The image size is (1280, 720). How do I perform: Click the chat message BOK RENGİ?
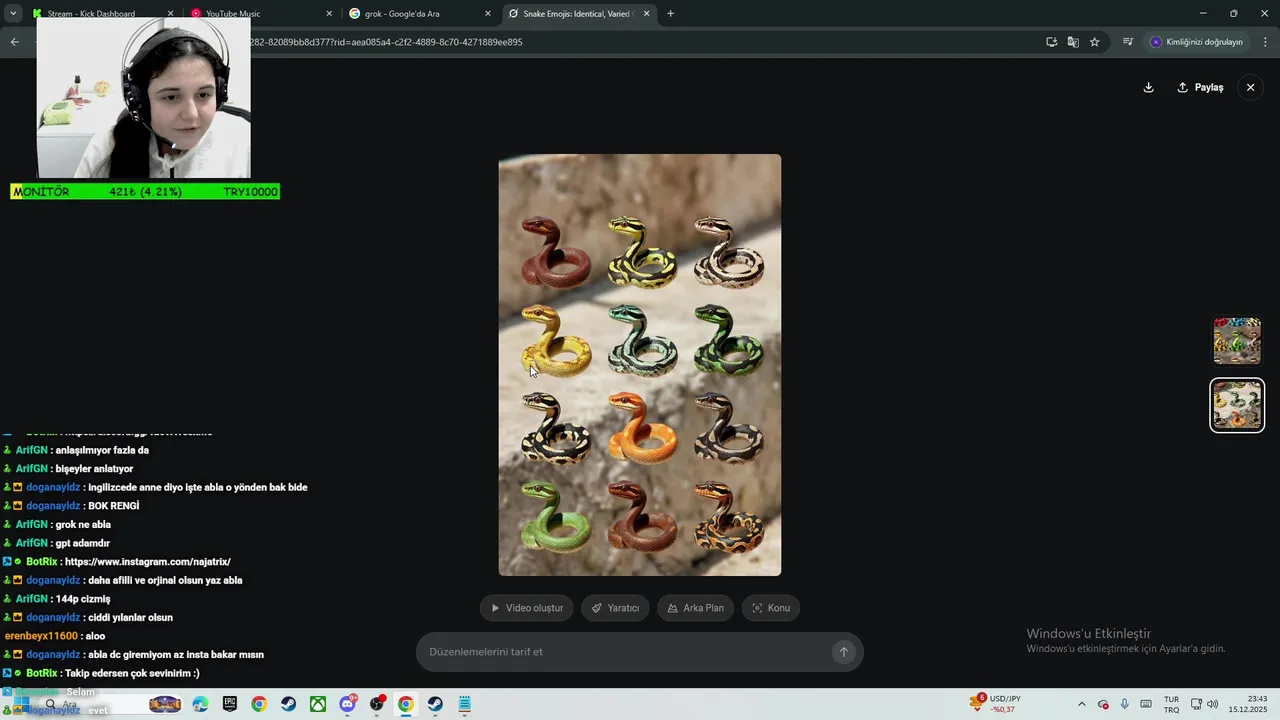click(113, 506)
